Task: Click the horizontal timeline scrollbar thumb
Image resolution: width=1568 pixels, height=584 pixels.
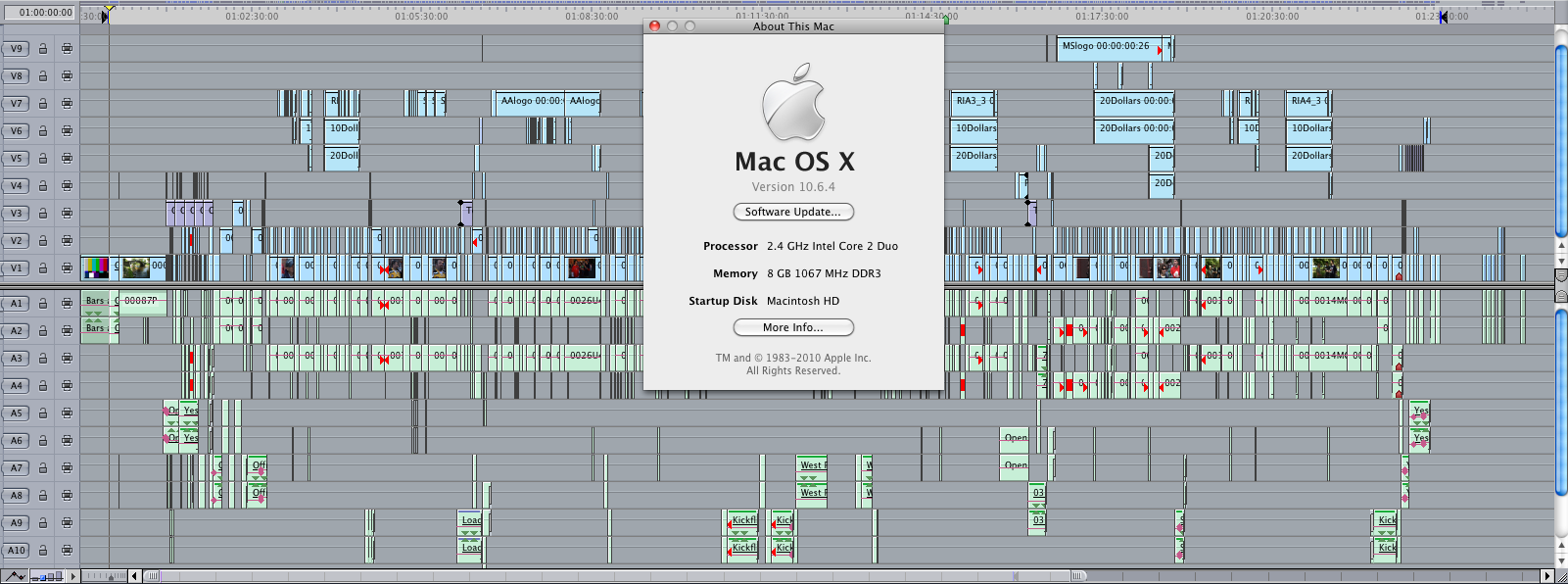Action: [x=615, y=576]
